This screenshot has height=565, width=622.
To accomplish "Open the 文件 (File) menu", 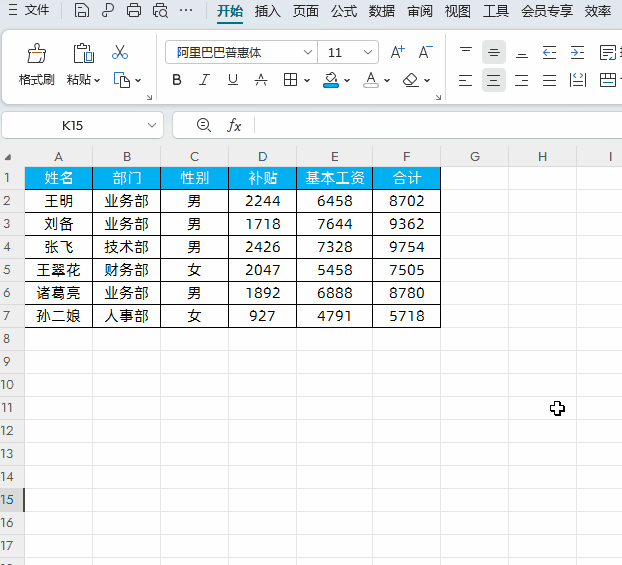I will click(29, 11).
